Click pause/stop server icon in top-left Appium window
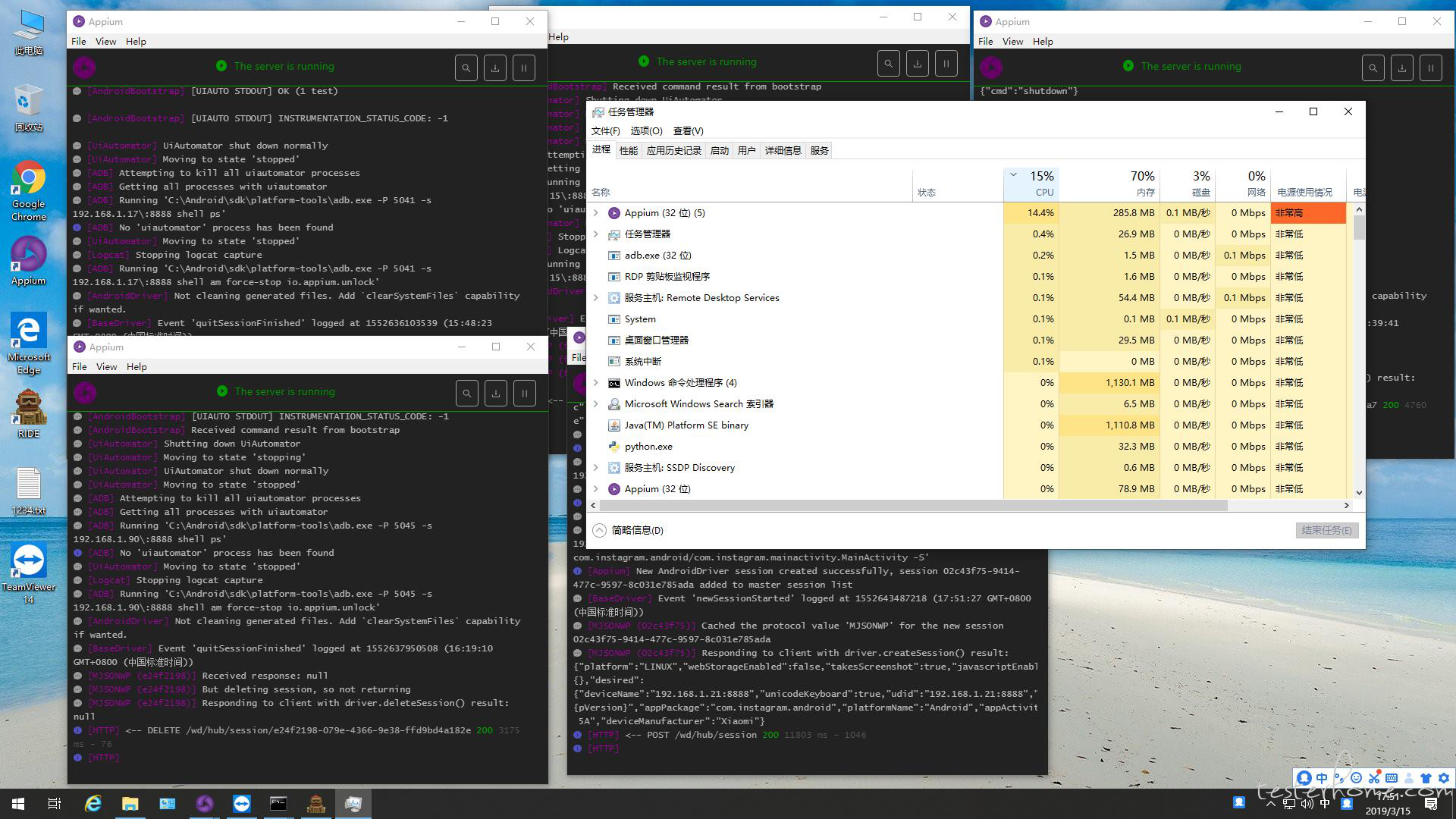The width and height of the screenshot is (1456, 819). pyautogui.click(x=524, y=67)
